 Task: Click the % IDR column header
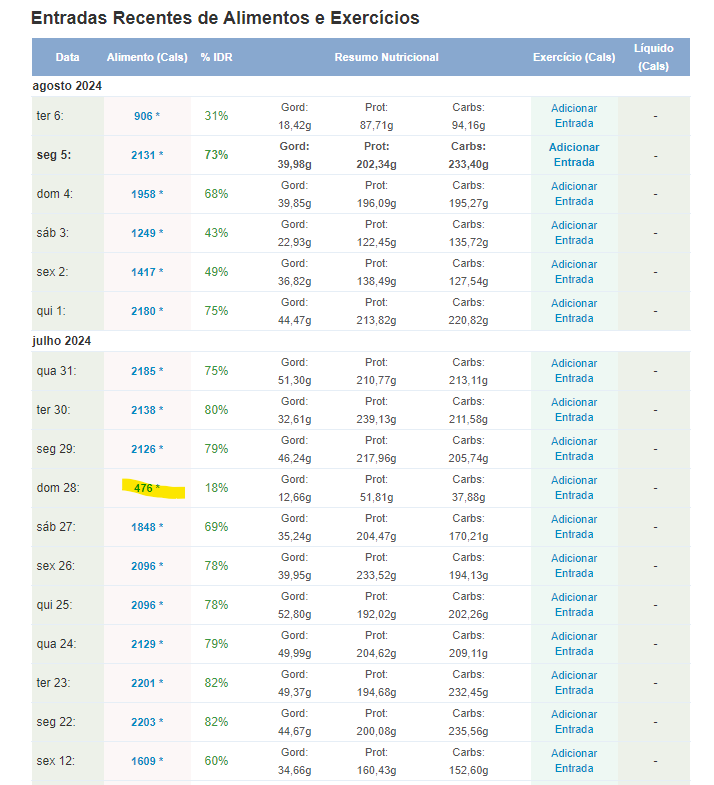216,58
